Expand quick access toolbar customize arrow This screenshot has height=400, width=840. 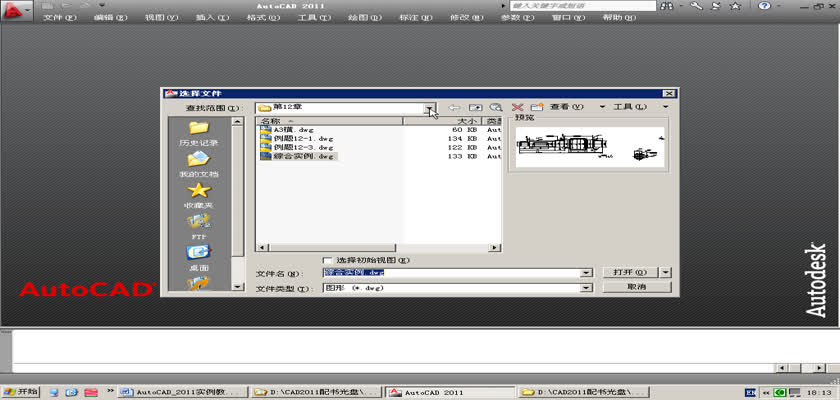[x=102, y=5]
